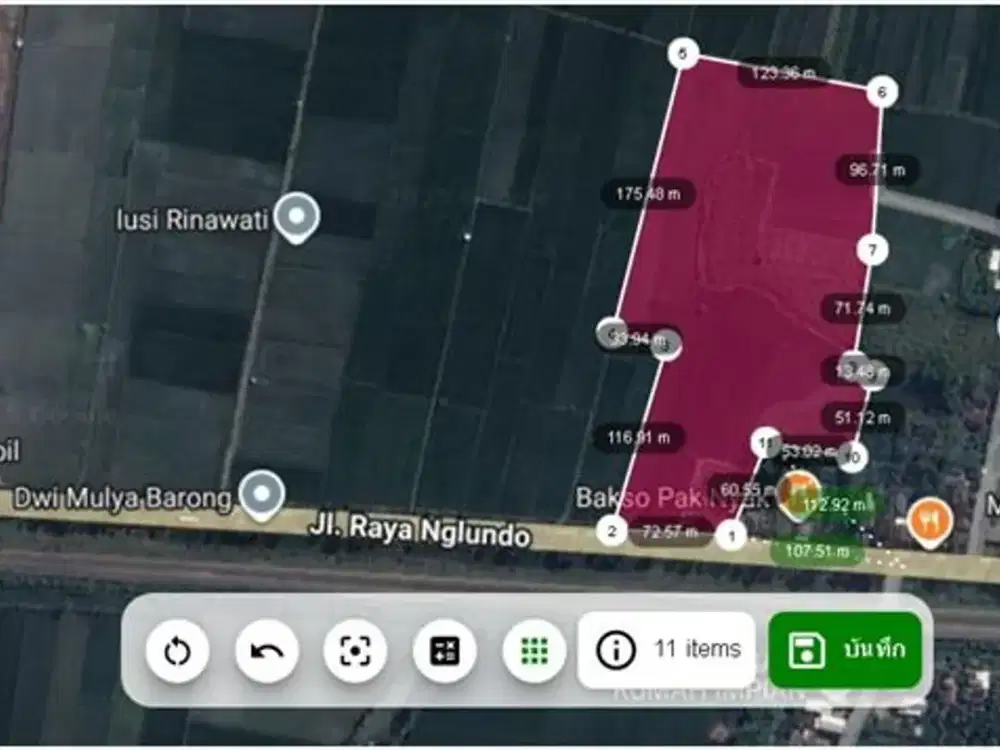Select polygon vertex 1

tap(732, 537)
